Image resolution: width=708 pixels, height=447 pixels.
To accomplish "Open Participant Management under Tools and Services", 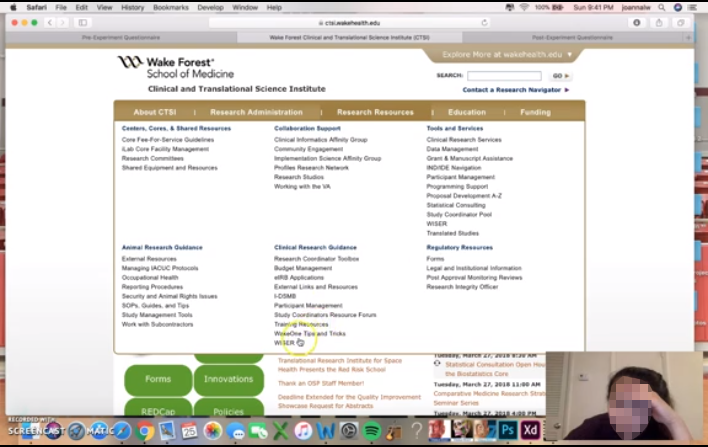I will coord(461,177).
